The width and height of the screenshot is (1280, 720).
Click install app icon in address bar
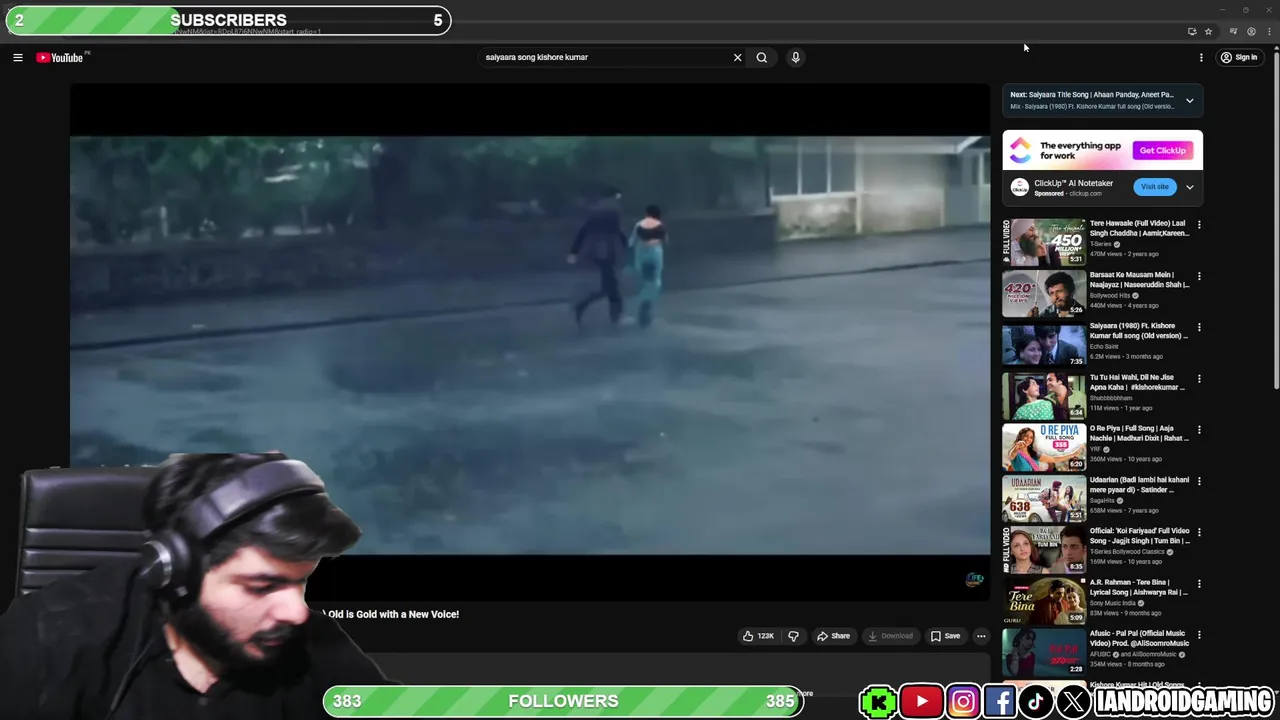click(1192, 32)
